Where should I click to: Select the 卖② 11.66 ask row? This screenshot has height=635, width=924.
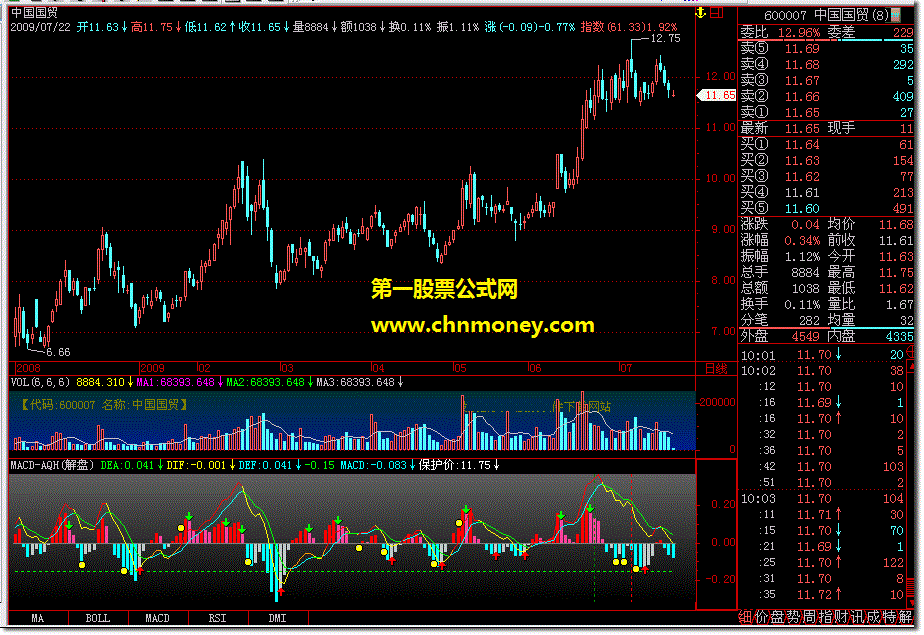pyautogui.click(x=826, y=96)
